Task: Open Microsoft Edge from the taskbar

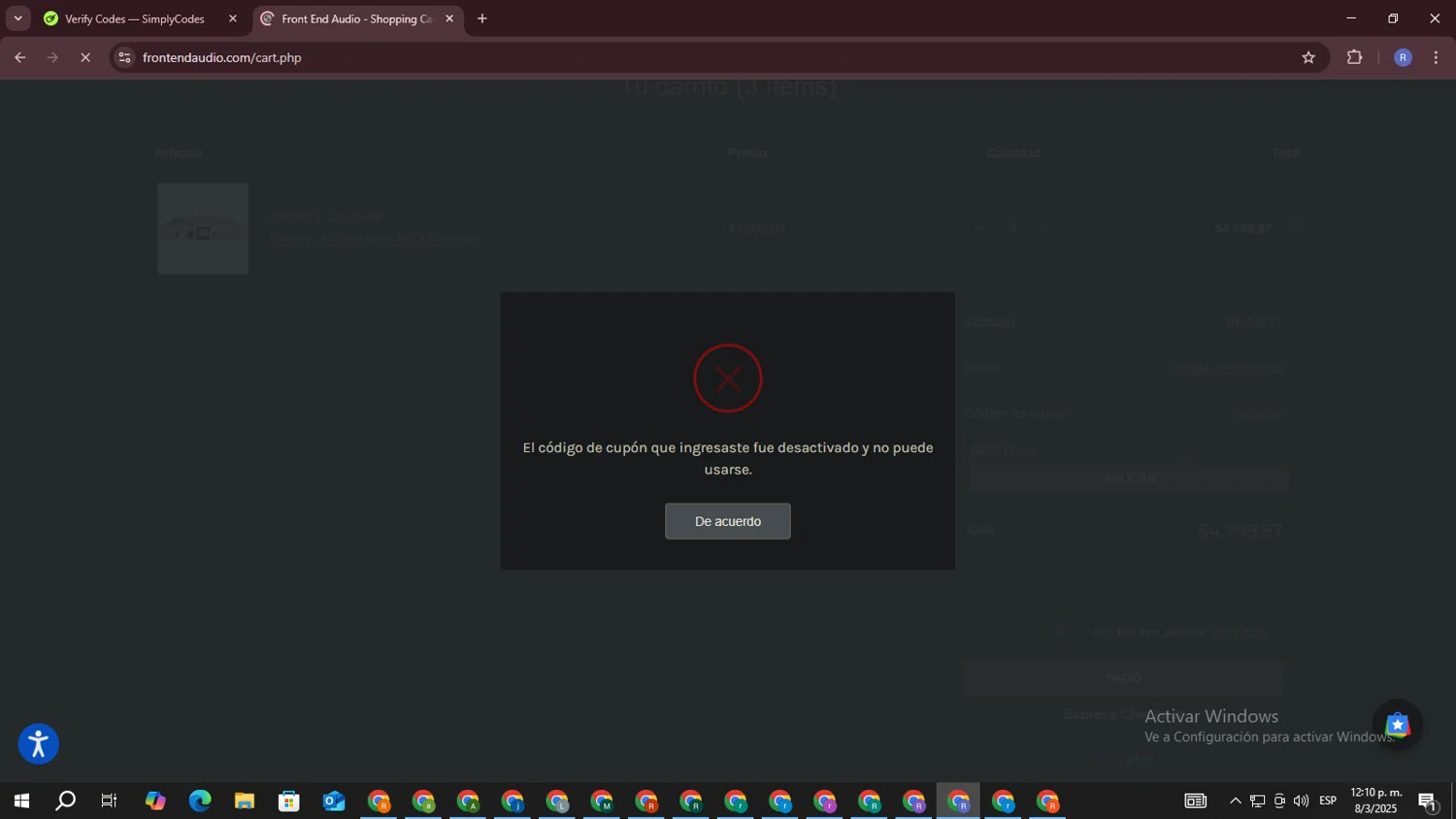Action: point(200,802)
